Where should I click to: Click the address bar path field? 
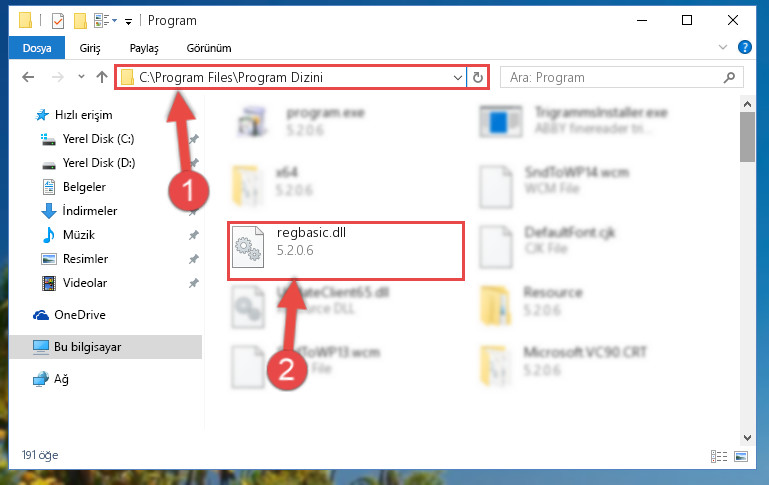(290, 77)
